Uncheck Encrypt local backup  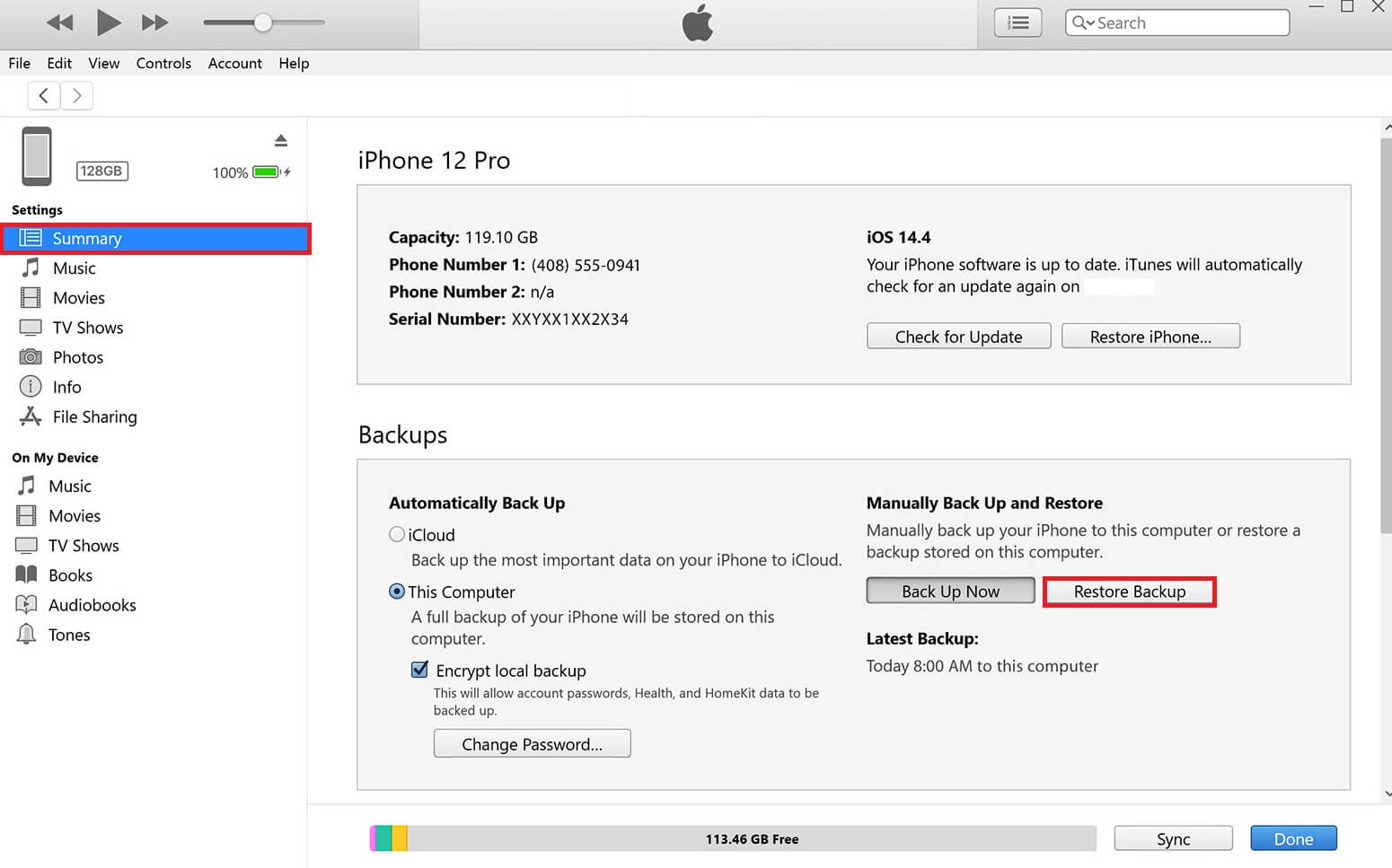419,670
